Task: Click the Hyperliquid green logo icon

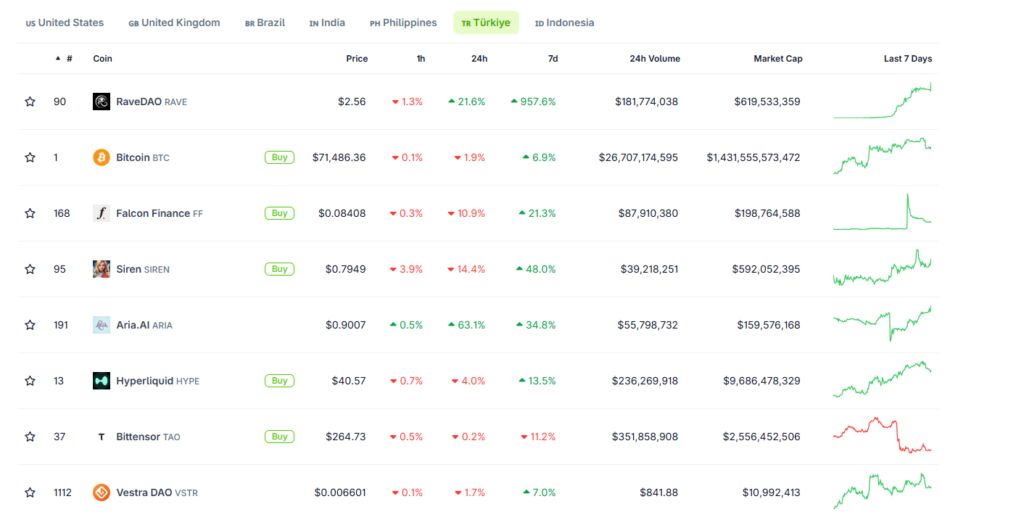Action: [x=101, y=381]
